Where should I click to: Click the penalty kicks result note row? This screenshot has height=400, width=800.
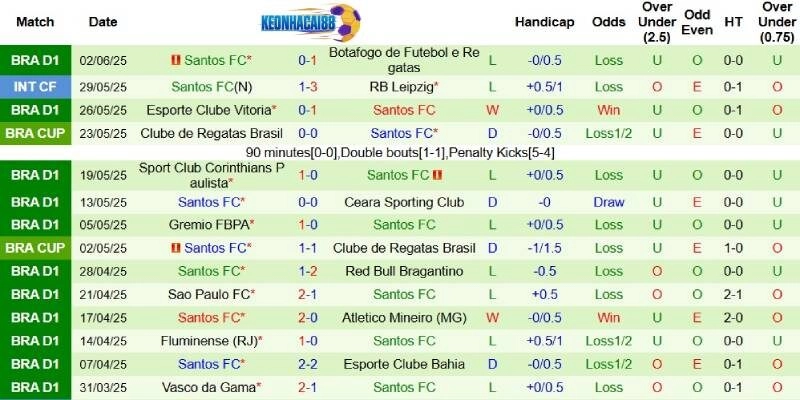click(x=400, y=153)
